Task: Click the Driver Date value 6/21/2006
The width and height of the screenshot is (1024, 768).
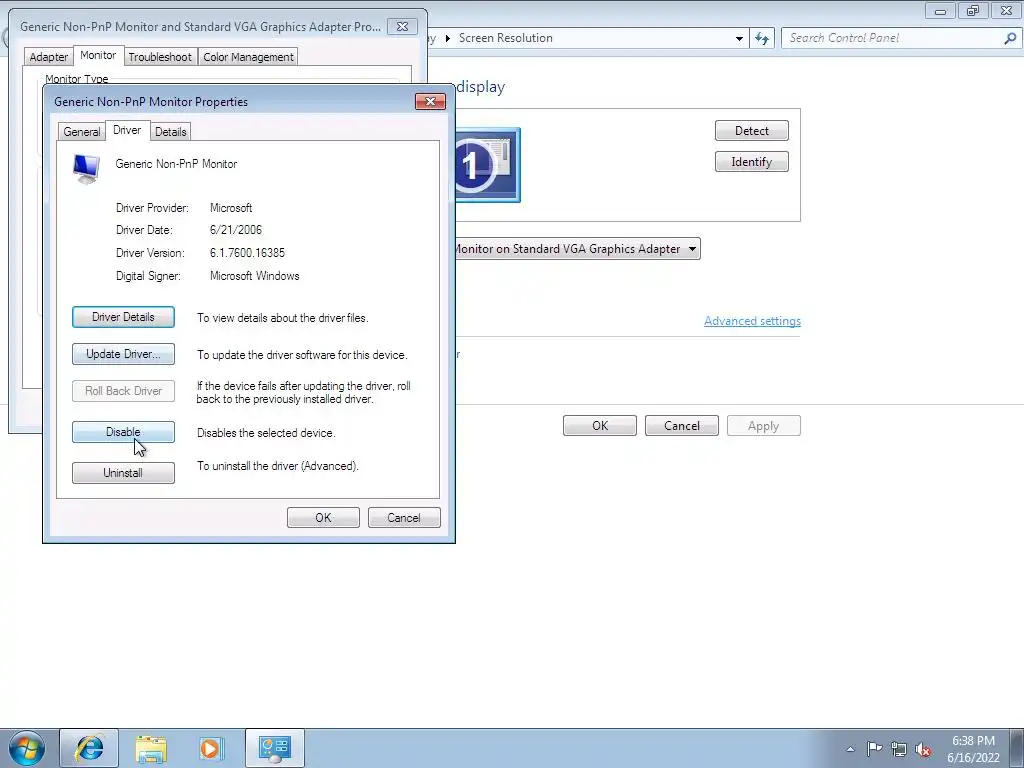Action: coord(236,230)
